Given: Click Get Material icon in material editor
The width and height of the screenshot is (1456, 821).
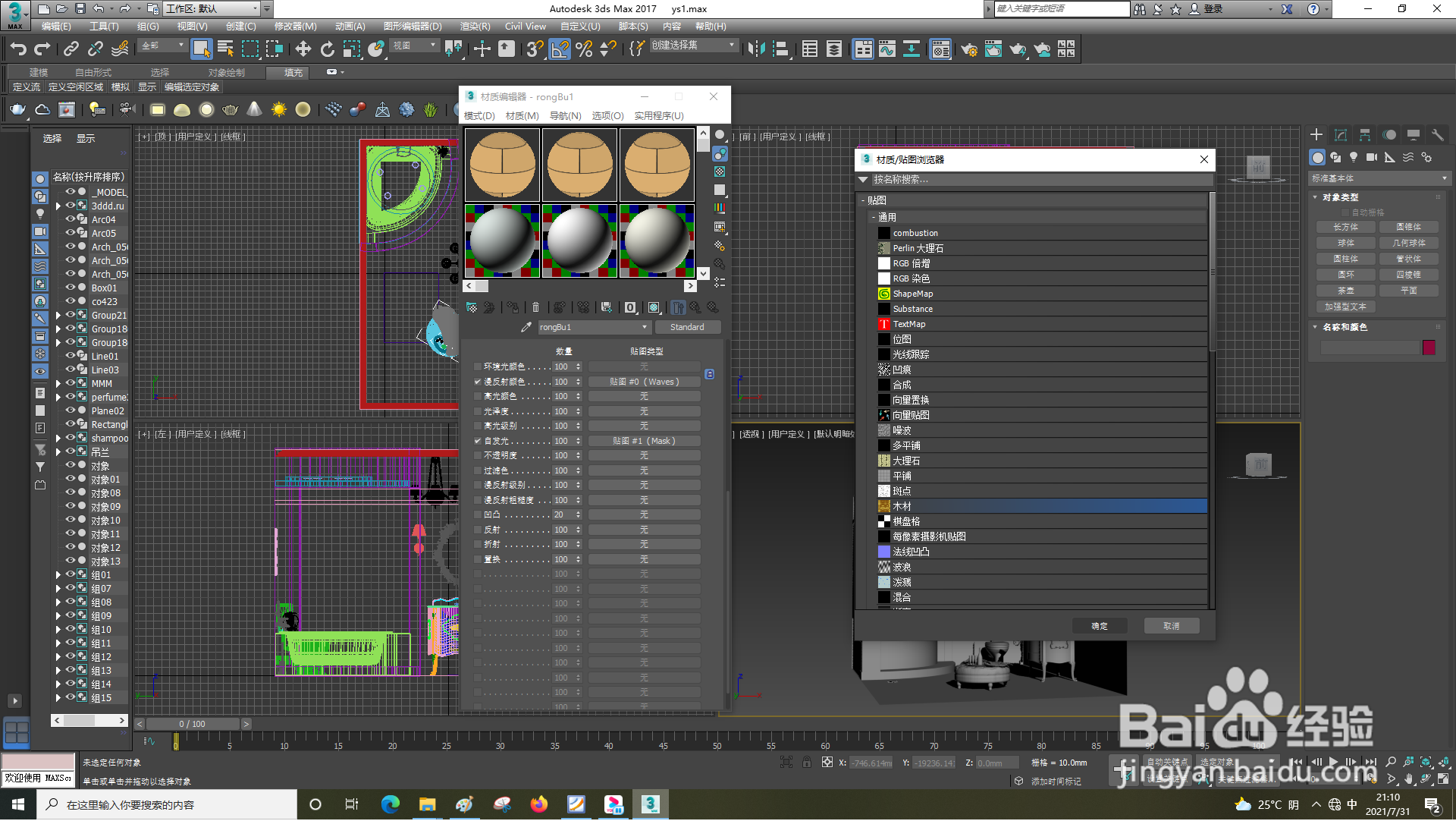Looking at the screenshot, I should 472,307.
